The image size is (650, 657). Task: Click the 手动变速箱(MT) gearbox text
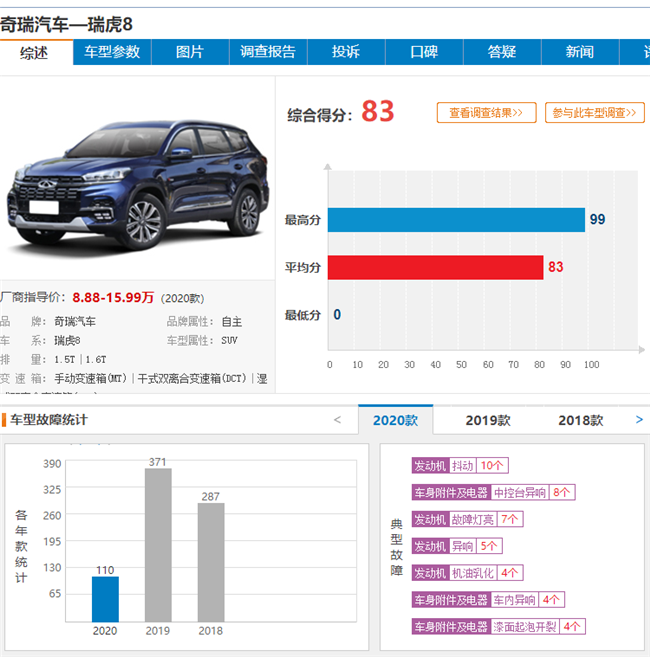91,378
